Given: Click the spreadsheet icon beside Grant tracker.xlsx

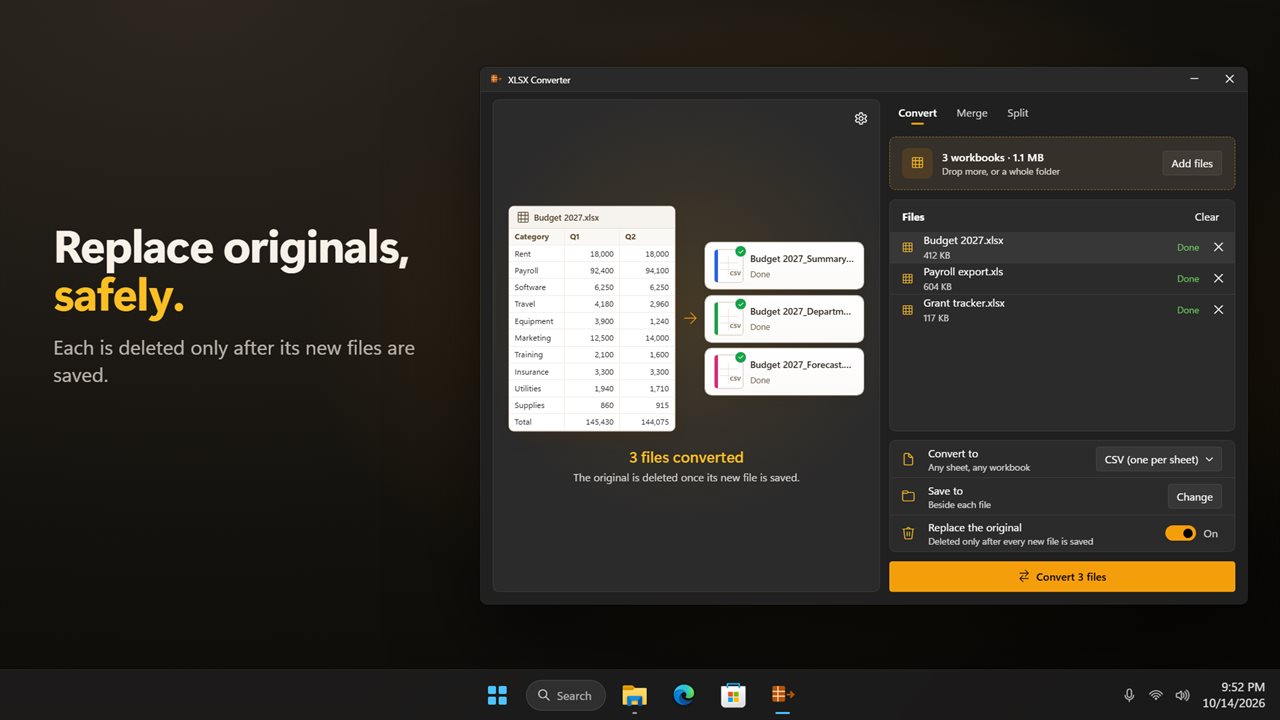Looking at the screenshot, I should point(908,310).
